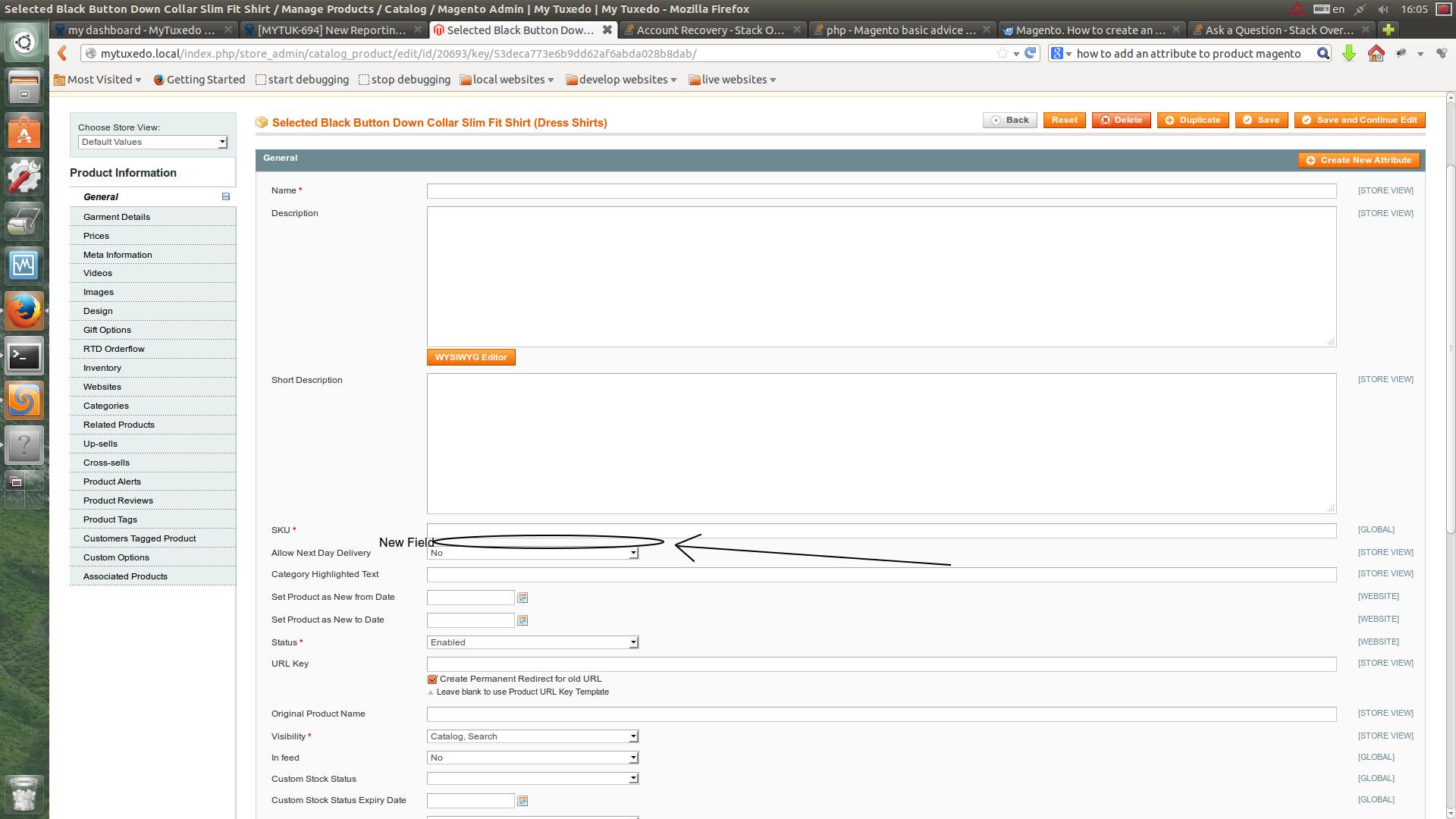Screen dimensions: 1456x819
Task: Toggle Create Permanent Redirect for old URL
Action: pos(432,679)
